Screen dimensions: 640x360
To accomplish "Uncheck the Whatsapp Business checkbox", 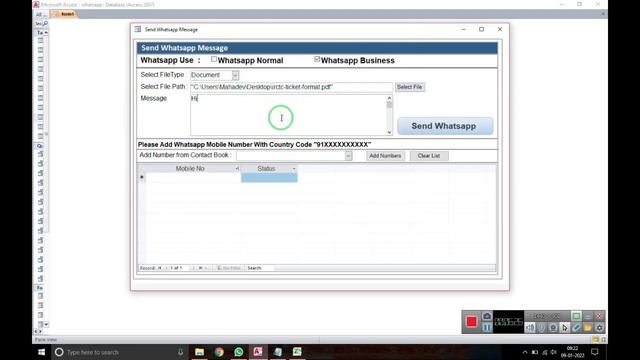I will pos(317,59).
